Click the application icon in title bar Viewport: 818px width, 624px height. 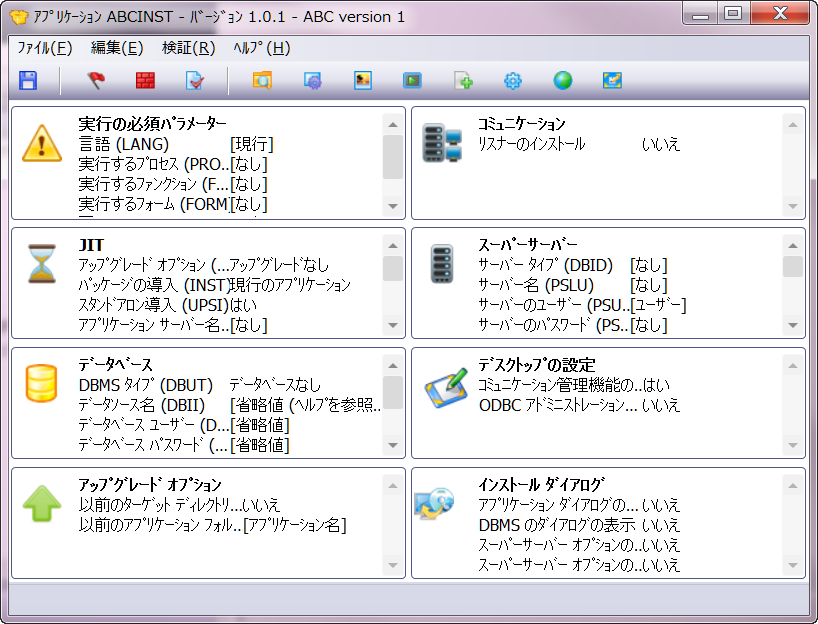tap(18, 17)
